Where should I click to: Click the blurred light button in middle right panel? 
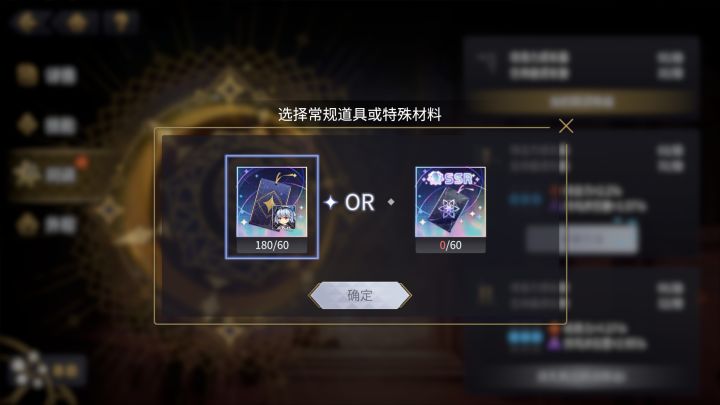(582, 239)
